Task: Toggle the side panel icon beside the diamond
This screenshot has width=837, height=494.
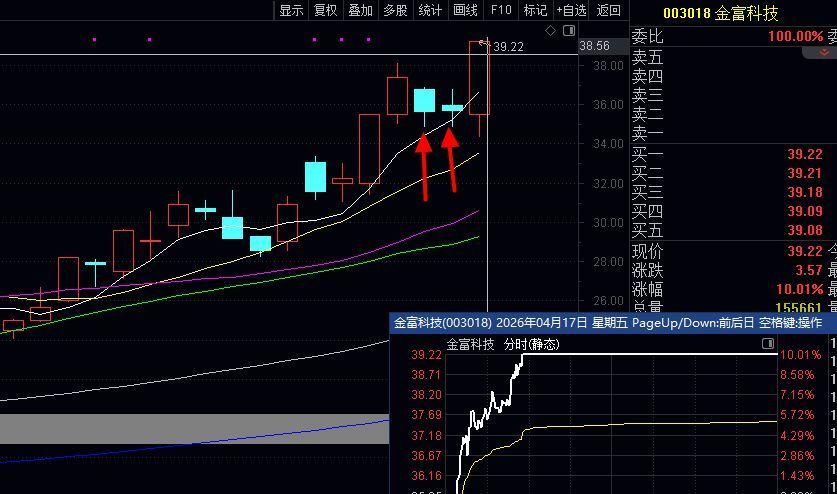Action: pyautogui.click(x=569, y=30)
